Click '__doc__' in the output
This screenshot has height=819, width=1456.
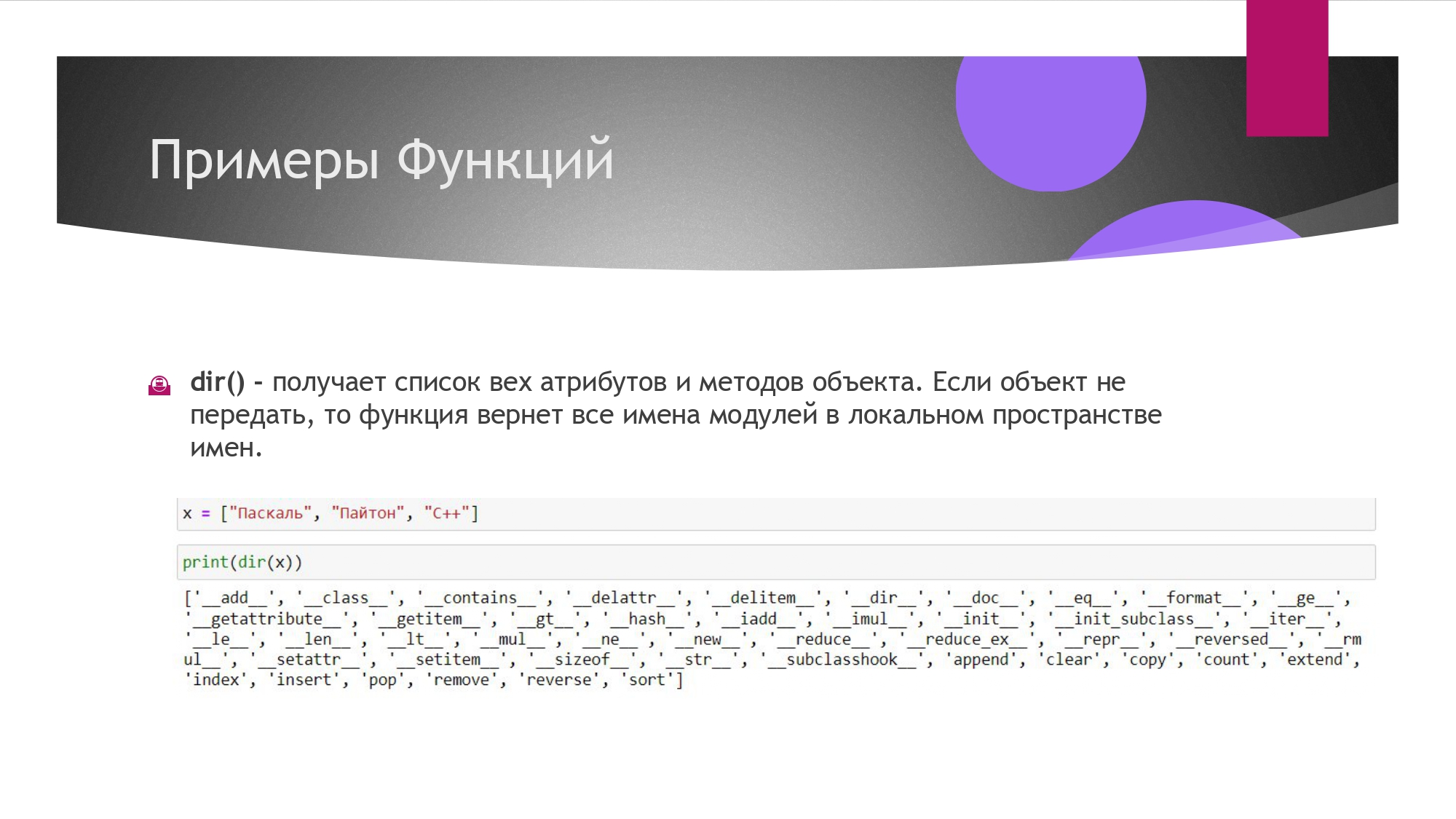click(985, 598)
